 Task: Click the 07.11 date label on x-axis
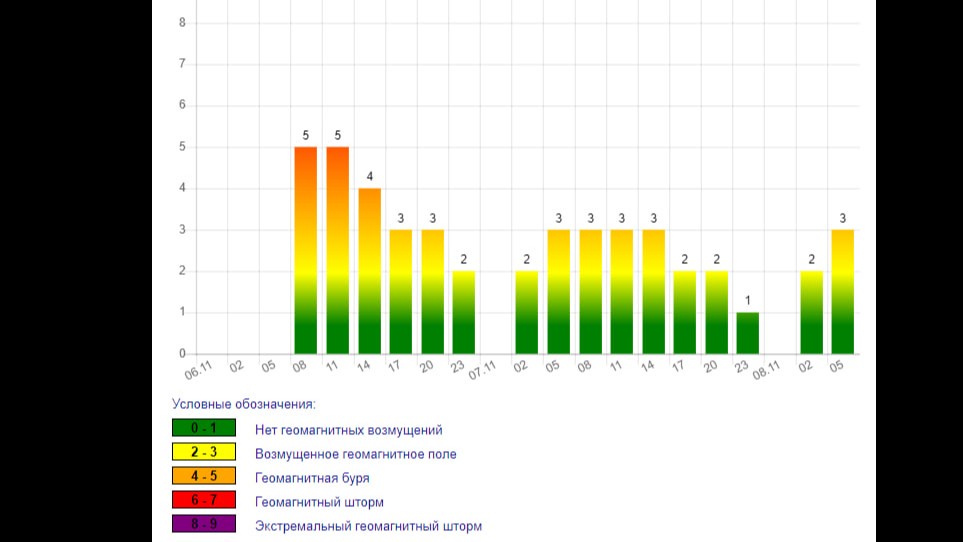pyautogui.click(x=483, y=371)
